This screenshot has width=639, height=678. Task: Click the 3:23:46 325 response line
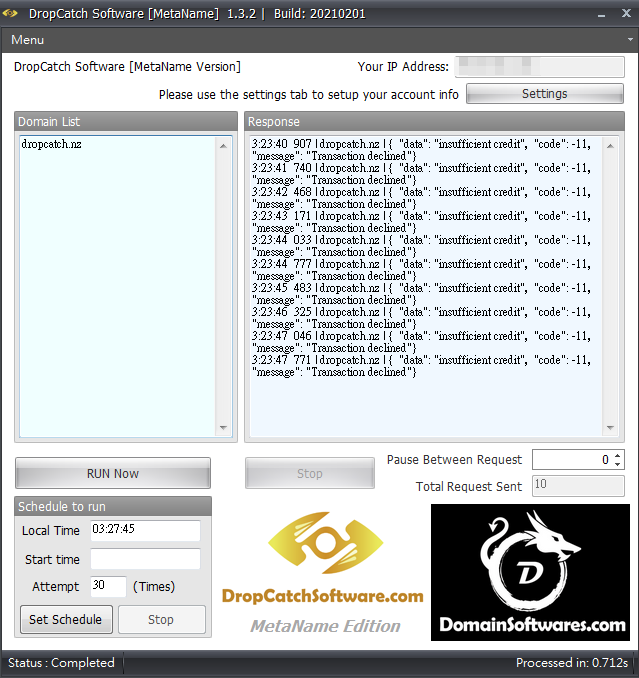point(421,318)
